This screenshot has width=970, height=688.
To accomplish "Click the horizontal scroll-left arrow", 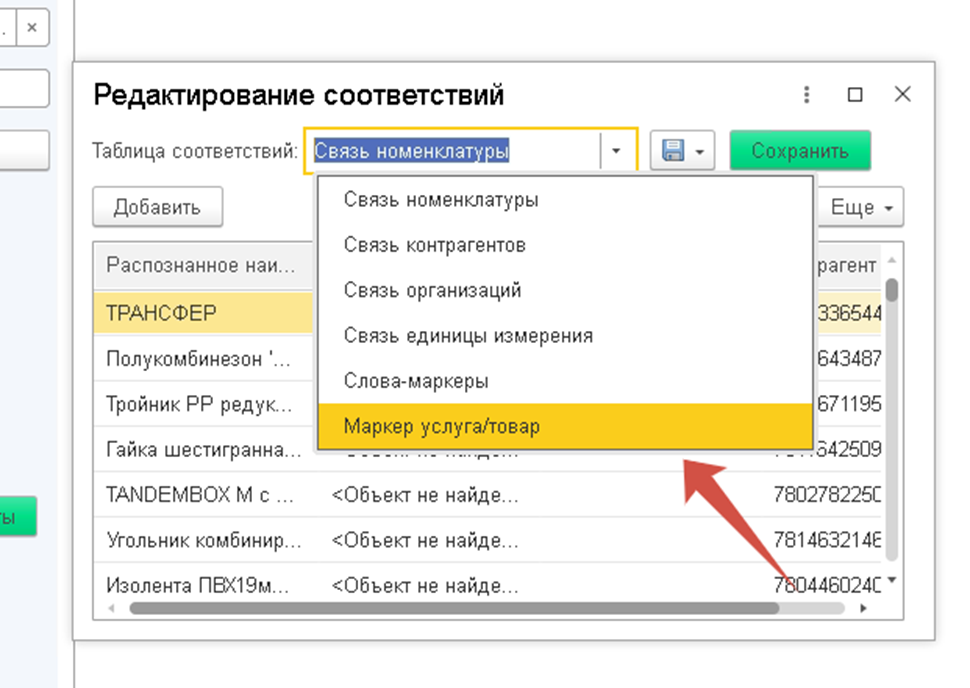I will [111, 608].
